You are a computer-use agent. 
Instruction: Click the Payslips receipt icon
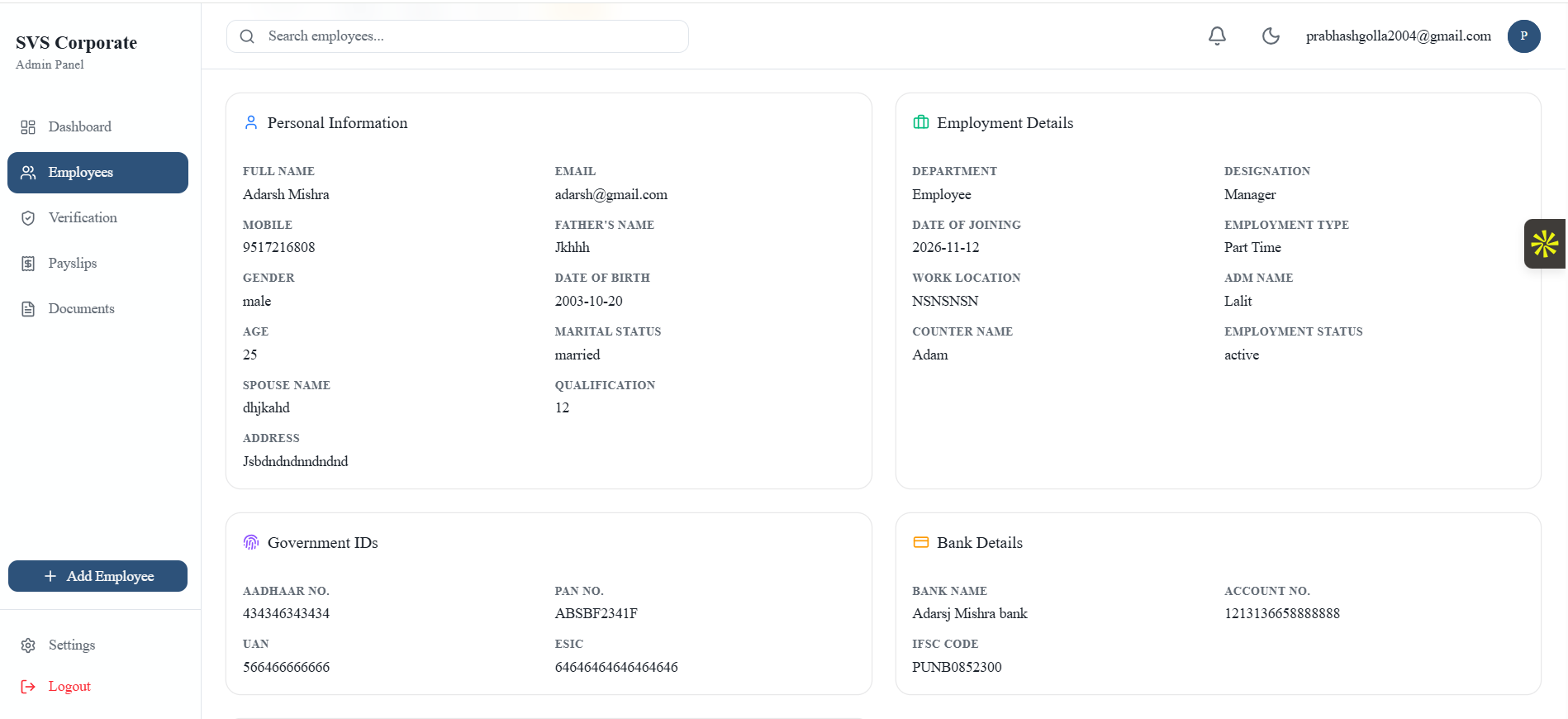[28, 264]
